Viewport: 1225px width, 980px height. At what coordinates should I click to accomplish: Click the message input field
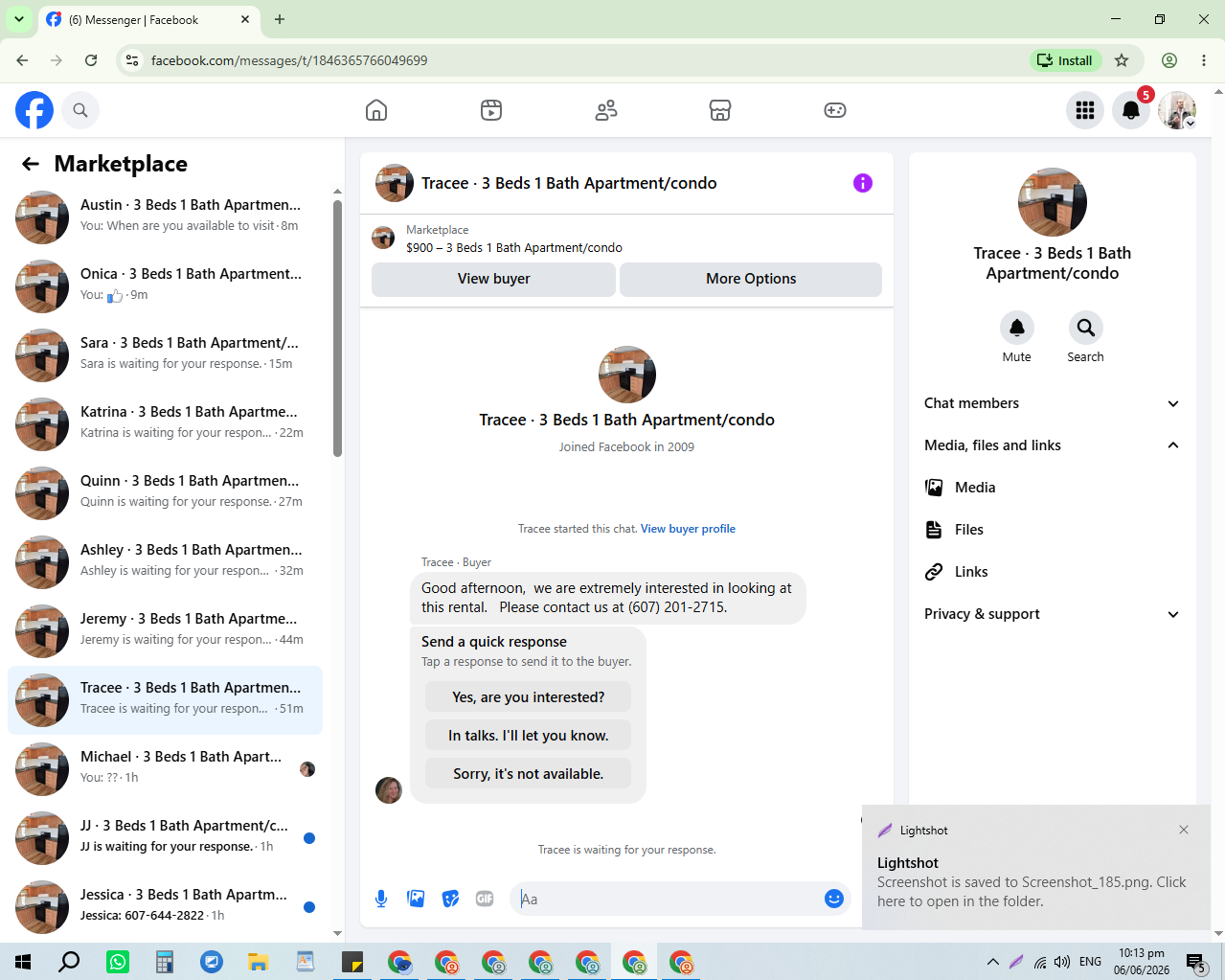[x=669, y=899]
